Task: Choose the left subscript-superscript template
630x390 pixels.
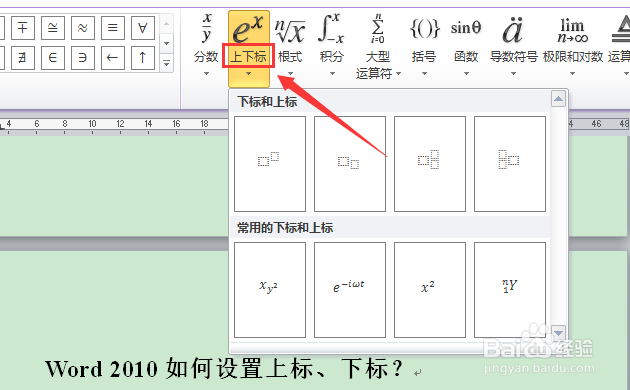Action: 510,164
